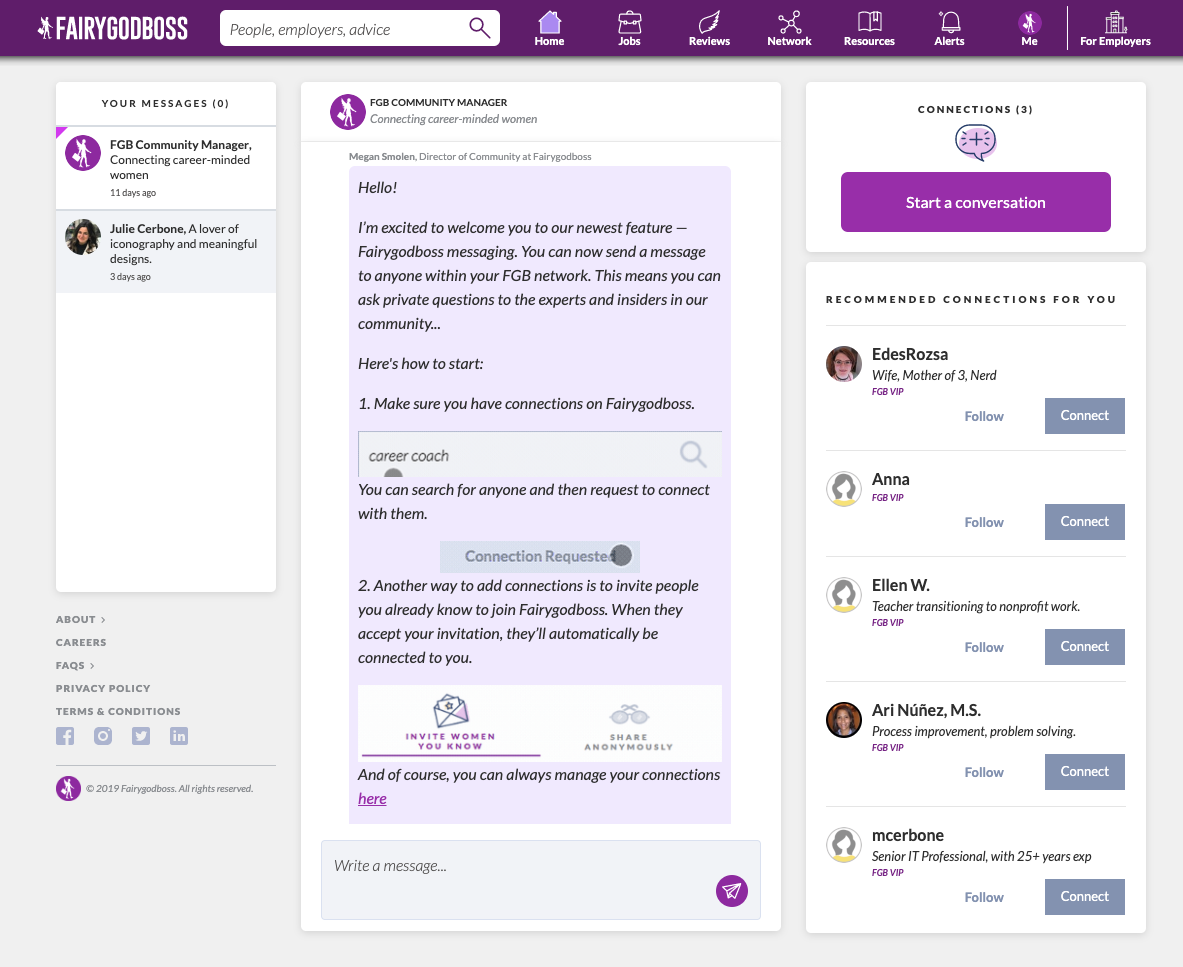
Task: Follow EdesRozsa
Action: pyautogui.click(x=984, y=416)
